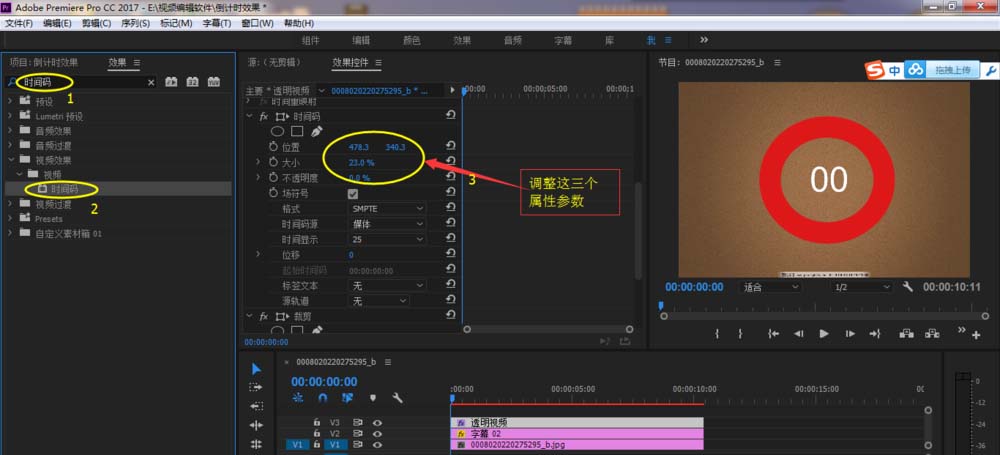Click the pen mask tool under 时间码
The image size is (1000, 455).
click(x=317, y=131)
